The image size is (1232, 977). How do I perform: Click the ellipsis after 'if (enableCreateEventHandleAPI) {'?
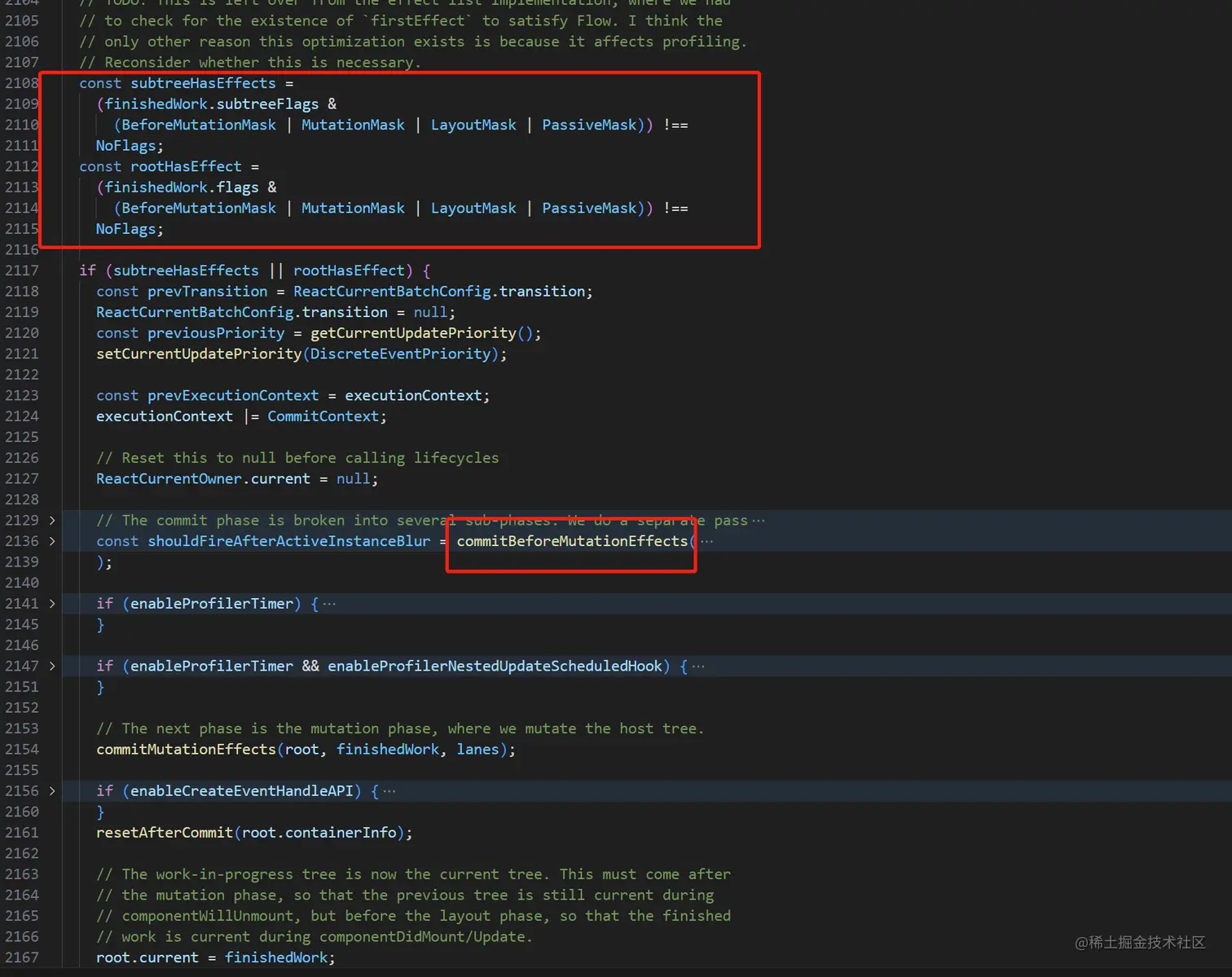click(389, 791)
